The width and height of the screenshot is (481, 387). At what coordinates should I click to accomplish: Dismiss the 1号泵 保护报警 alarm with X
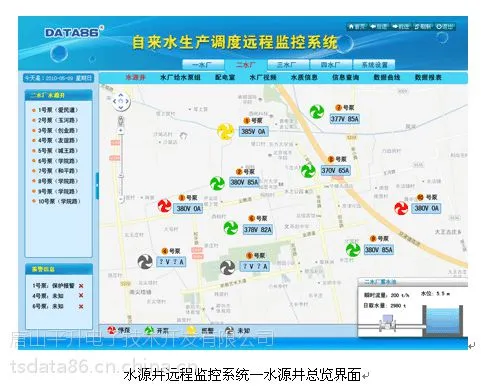coord(81,286)
